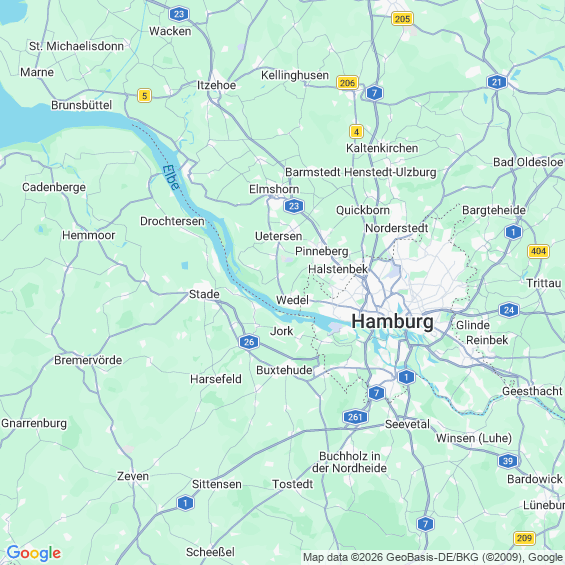
Task: Click the A21 highway shield
Action: 497,82
